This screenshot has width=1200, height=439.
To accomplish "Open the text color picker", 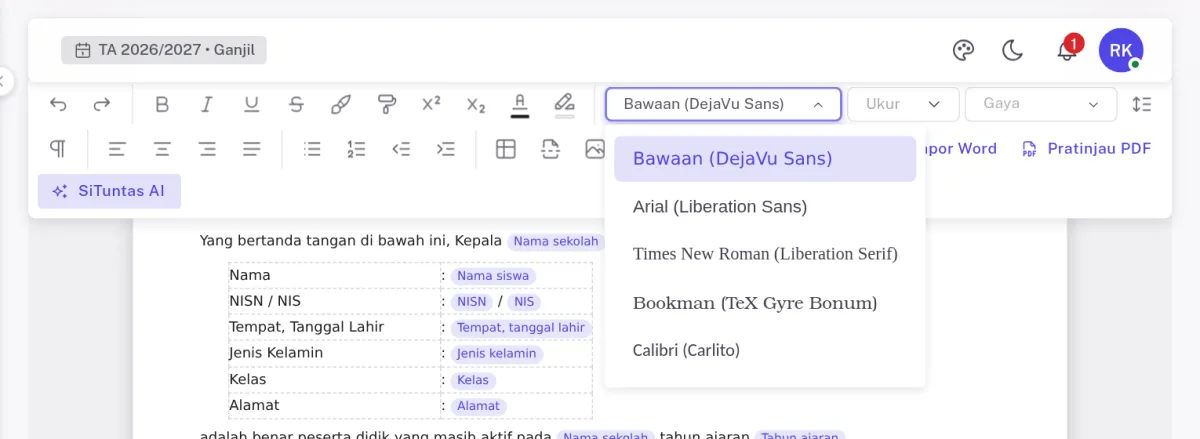I will [x=520, y=104].
